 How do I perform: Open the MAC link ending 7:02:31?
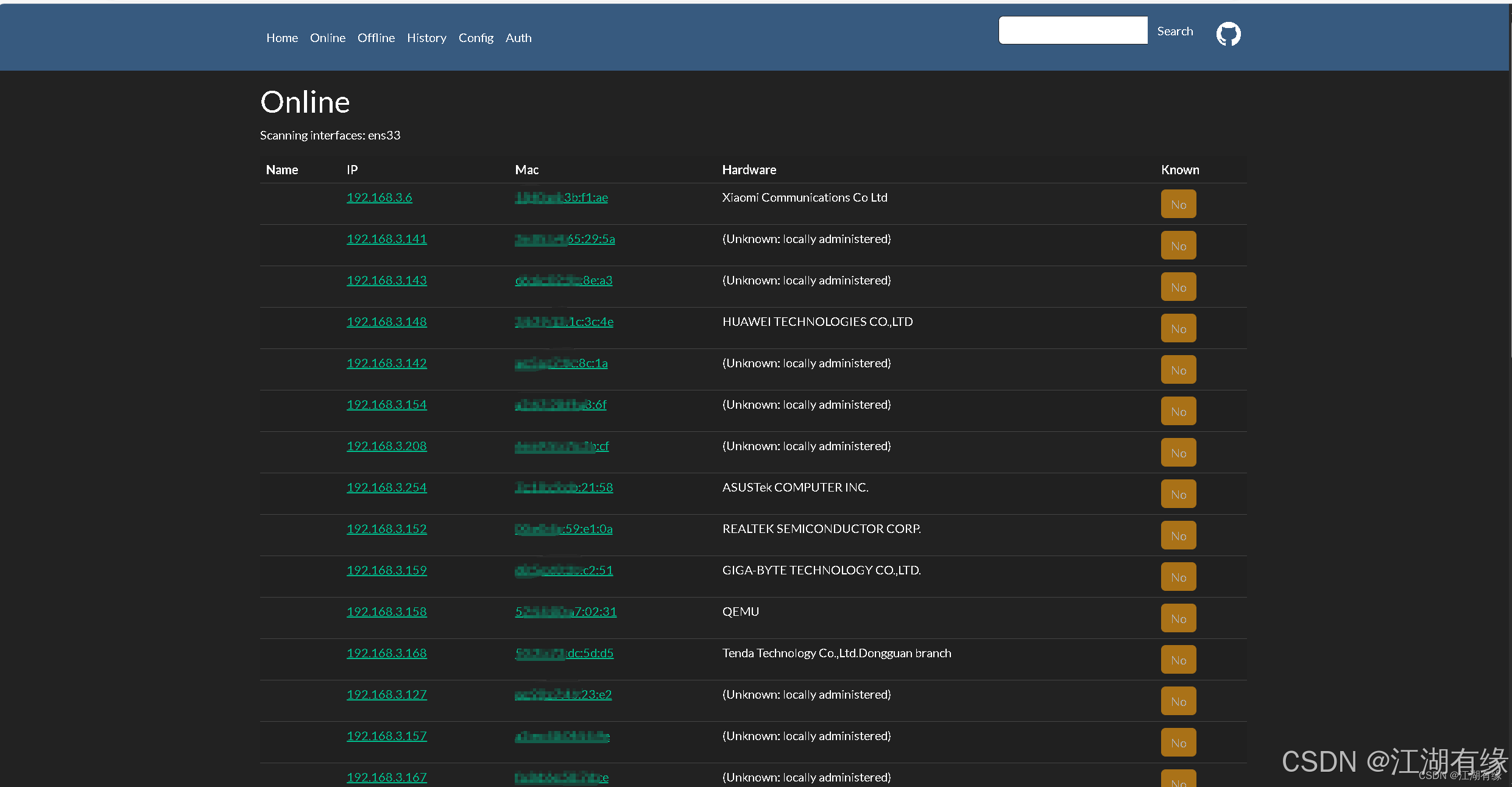[566, 612]
